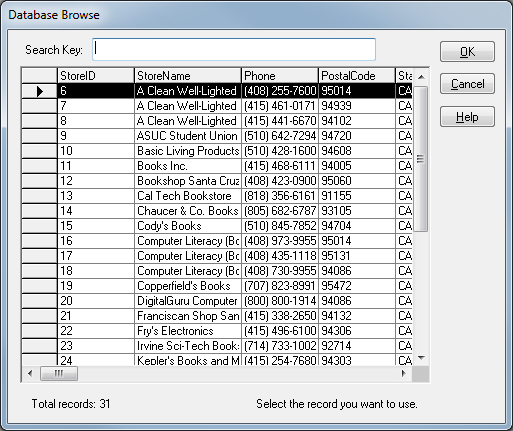
Task: Click the horizontal scroll left arrow
Action: [x=30, y=373]
